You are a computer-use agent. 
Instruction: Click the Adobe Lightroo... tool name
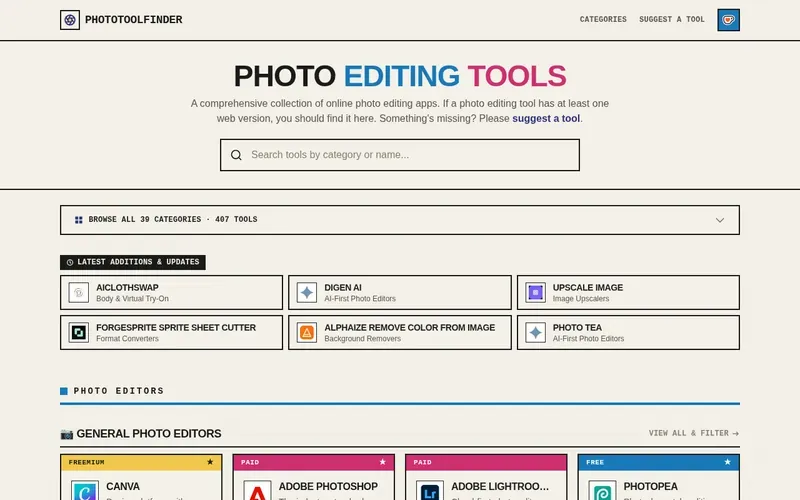pos(500,487)
